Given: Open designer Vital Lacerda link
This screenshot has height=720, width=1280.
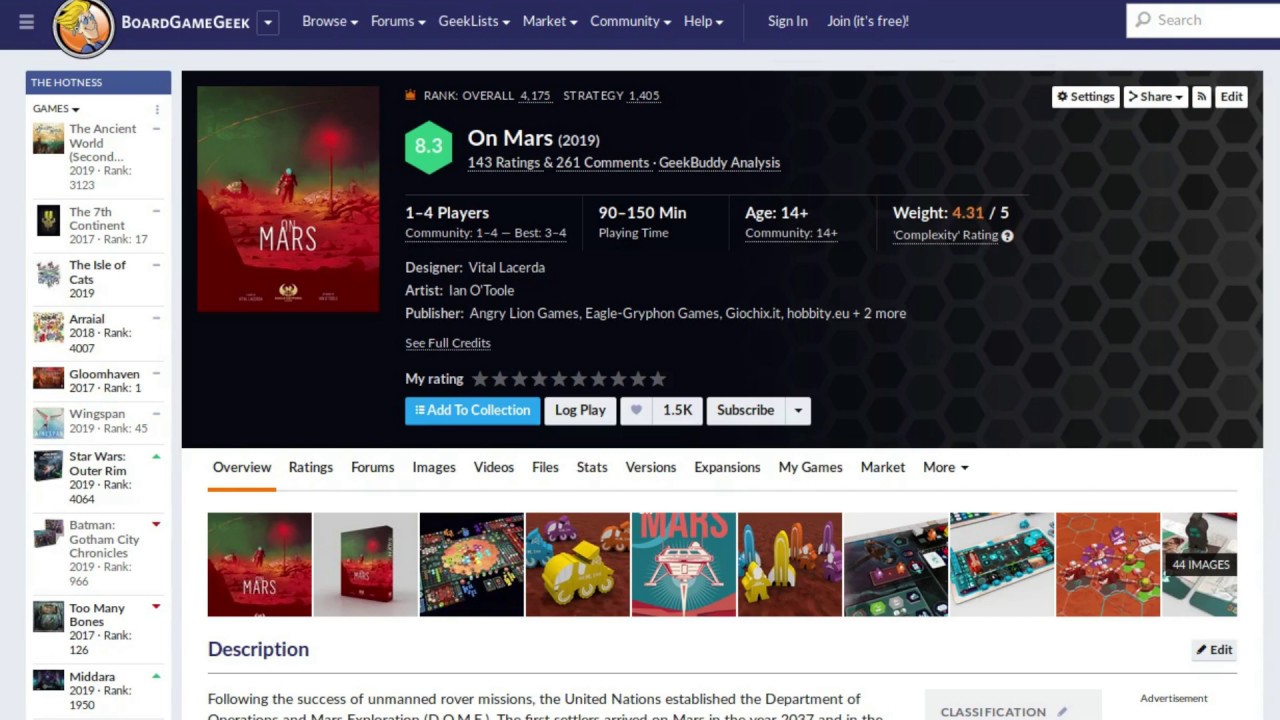Looking at the screenshot, I should click(507, 268).
